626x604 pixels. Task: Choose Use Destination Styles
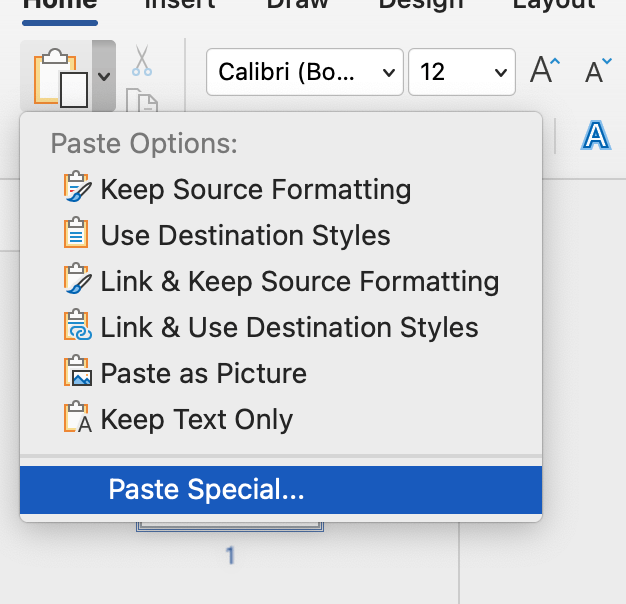245,235
